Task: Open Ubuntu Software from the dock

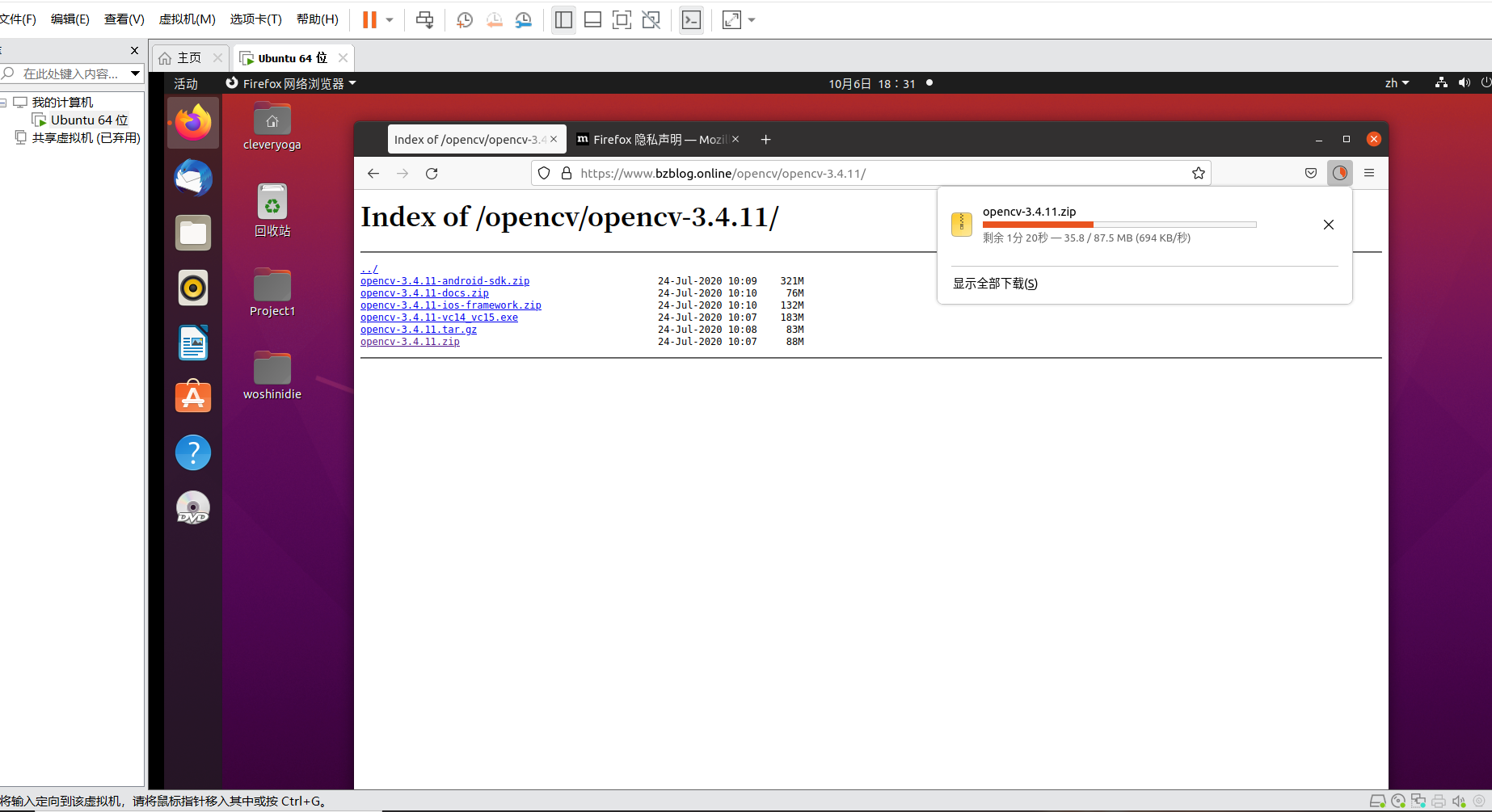Action: pos(192,397)
